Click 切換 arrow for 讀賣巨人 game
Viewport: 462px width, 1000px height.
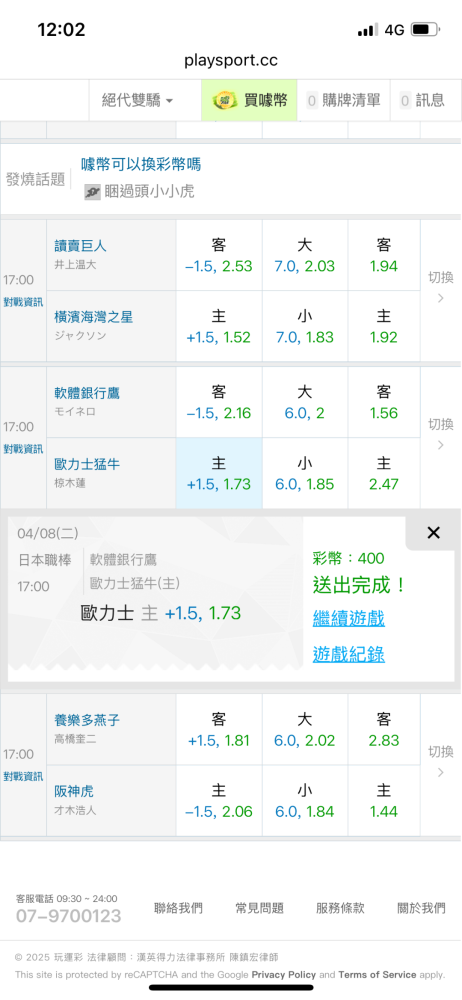click(441, 287)
